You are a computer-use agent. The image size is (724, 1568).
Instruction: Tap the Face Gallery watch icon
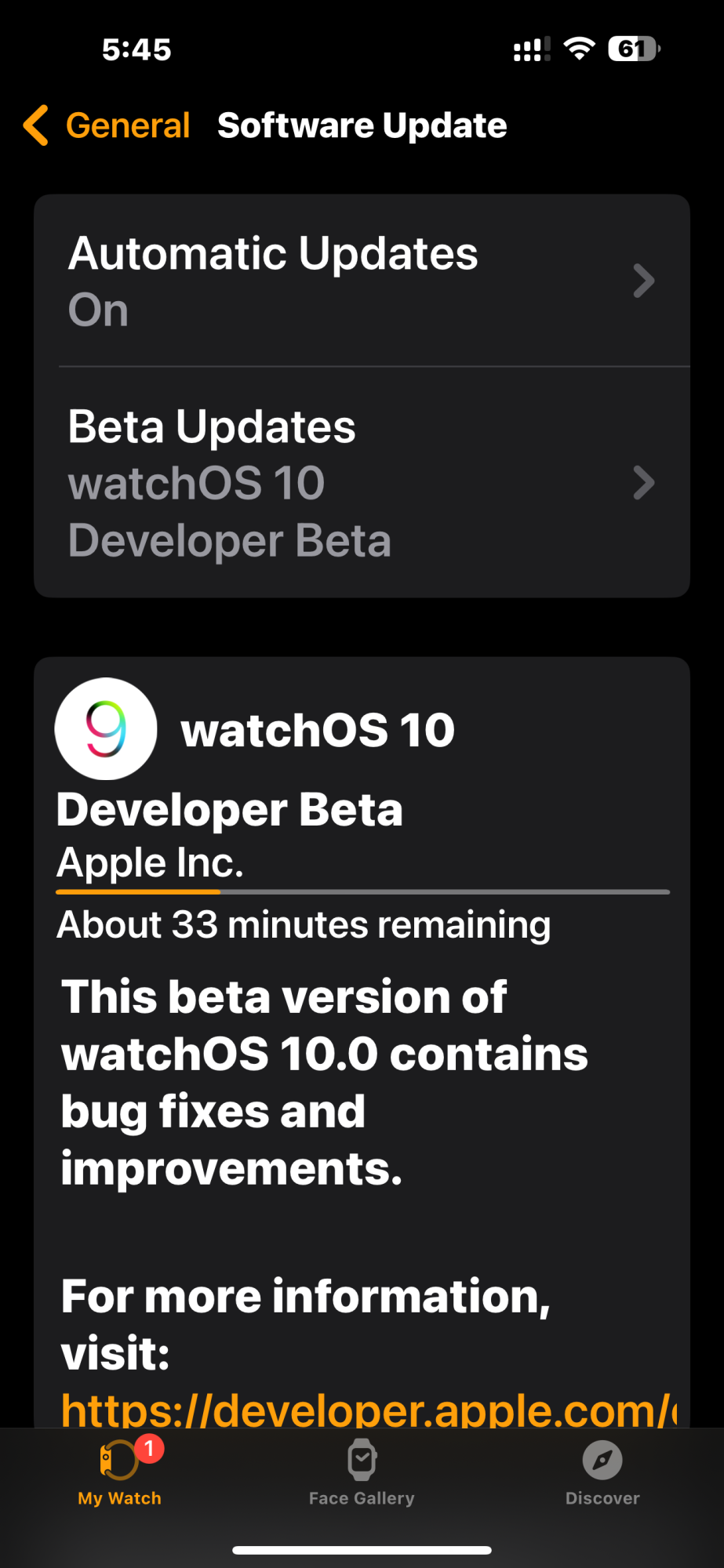(362, 1460)
